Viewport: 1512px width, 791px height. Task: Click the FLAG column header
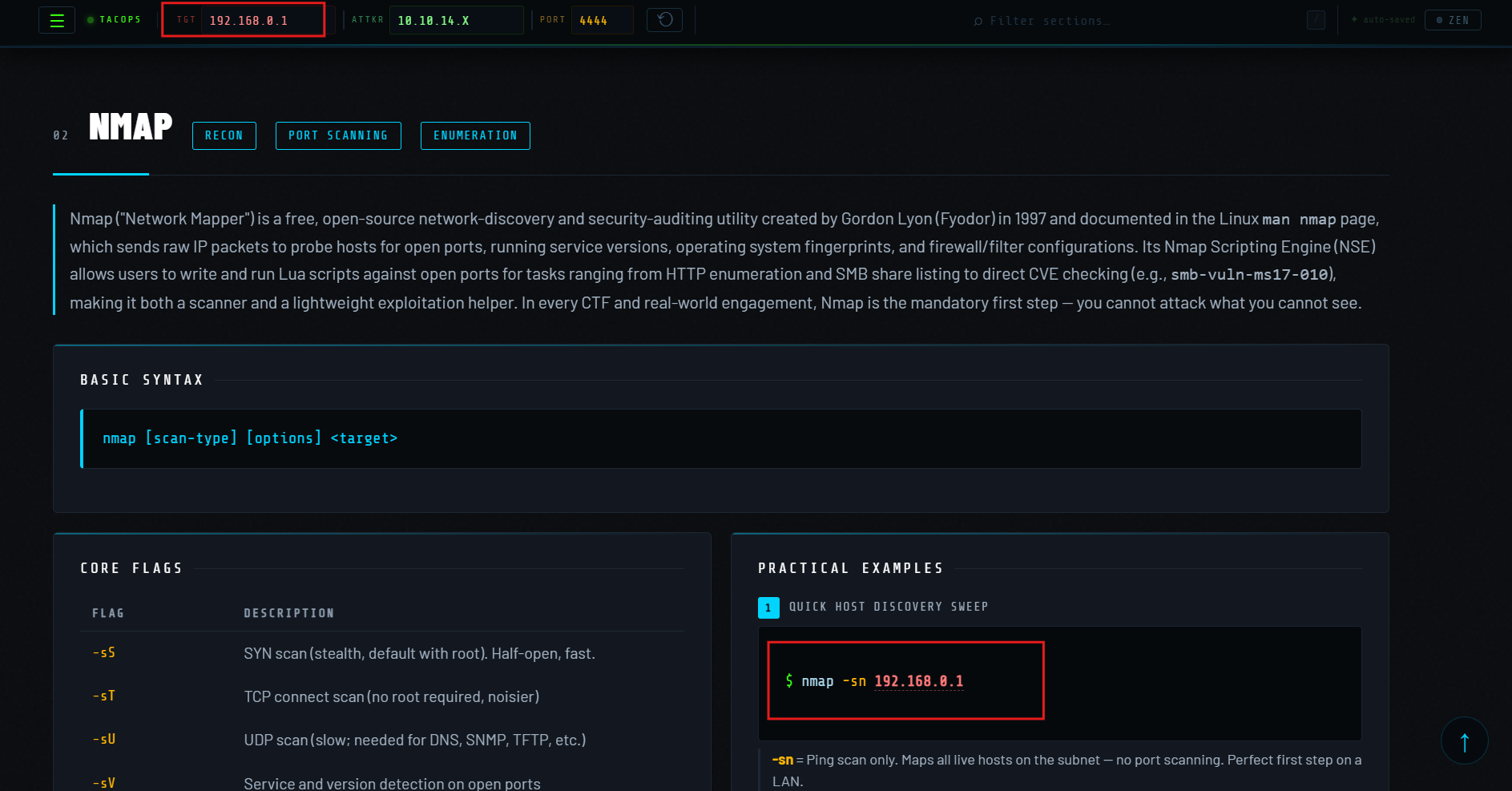pyautogui.click(x=108, y=613)
